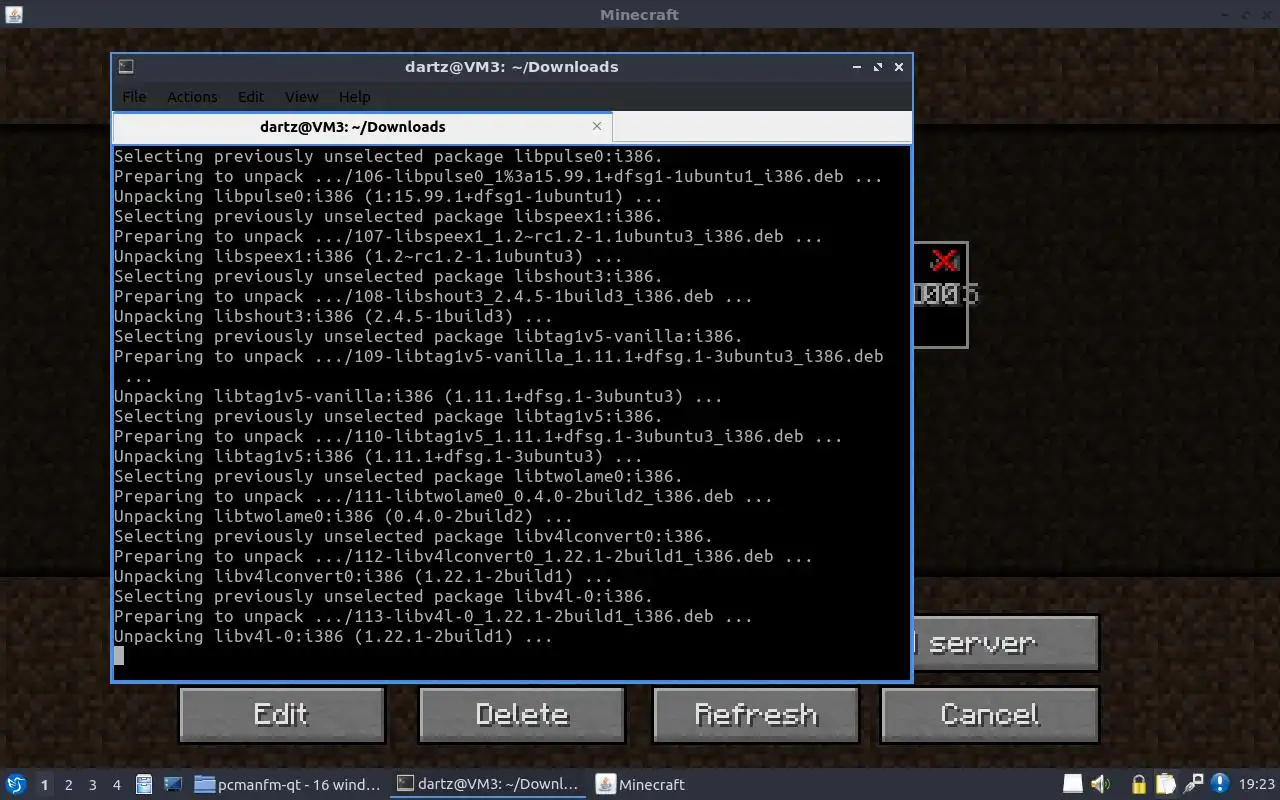The image size is (1280, 800).
Task: Click the partially hidden server button in Minecraft
Action: [1006, 643]
